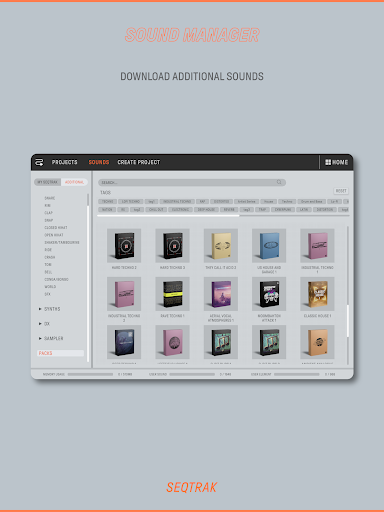Toggle the Drum and Bass tag filter
The width and height of the screenshot is (384, 512).
(x=312, y=201)
